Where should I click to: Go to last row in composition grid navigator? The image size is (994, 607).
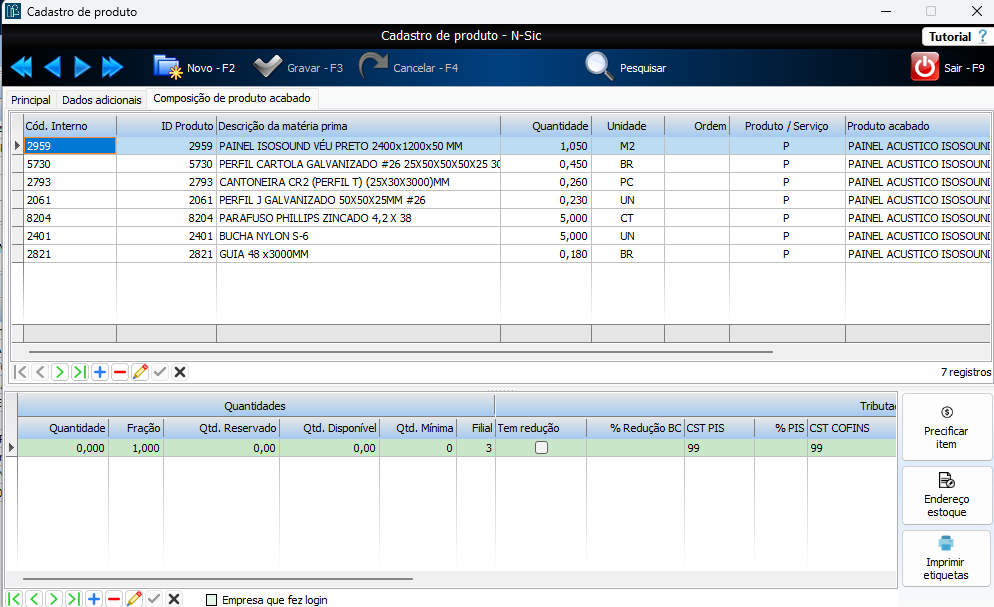tap(79, 372)
